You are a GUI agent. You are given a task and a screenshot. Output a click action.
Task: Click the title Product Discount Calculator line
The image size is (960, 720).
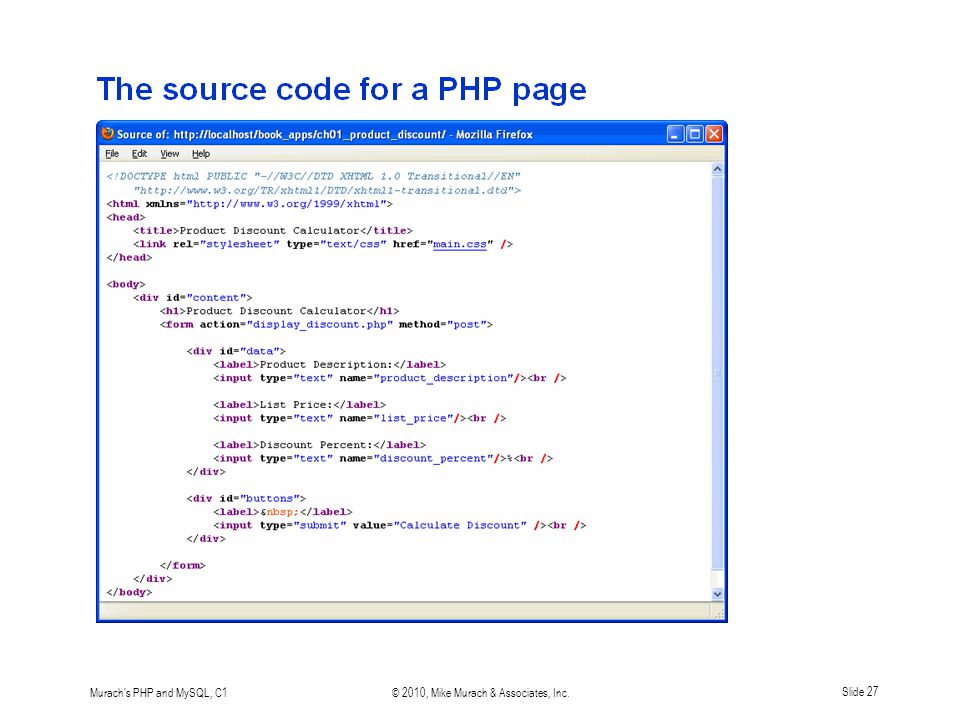pos(272,231)
